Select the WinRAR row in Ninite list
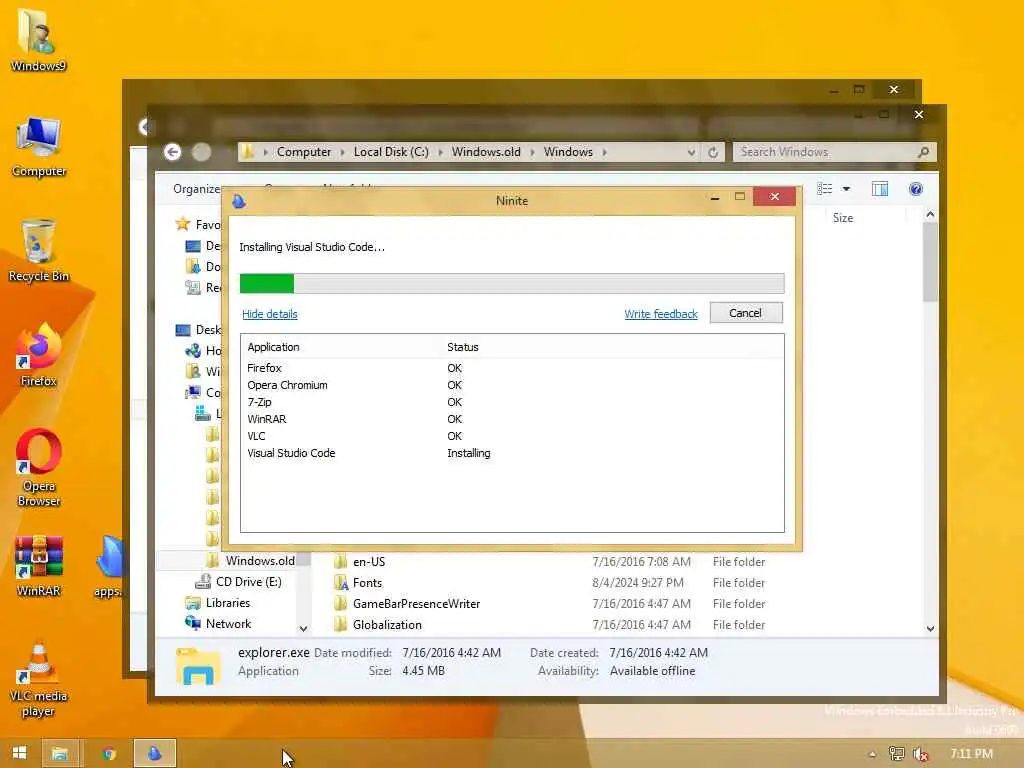The width and height of the screenshot is (1024, 768). pos(512,419)
